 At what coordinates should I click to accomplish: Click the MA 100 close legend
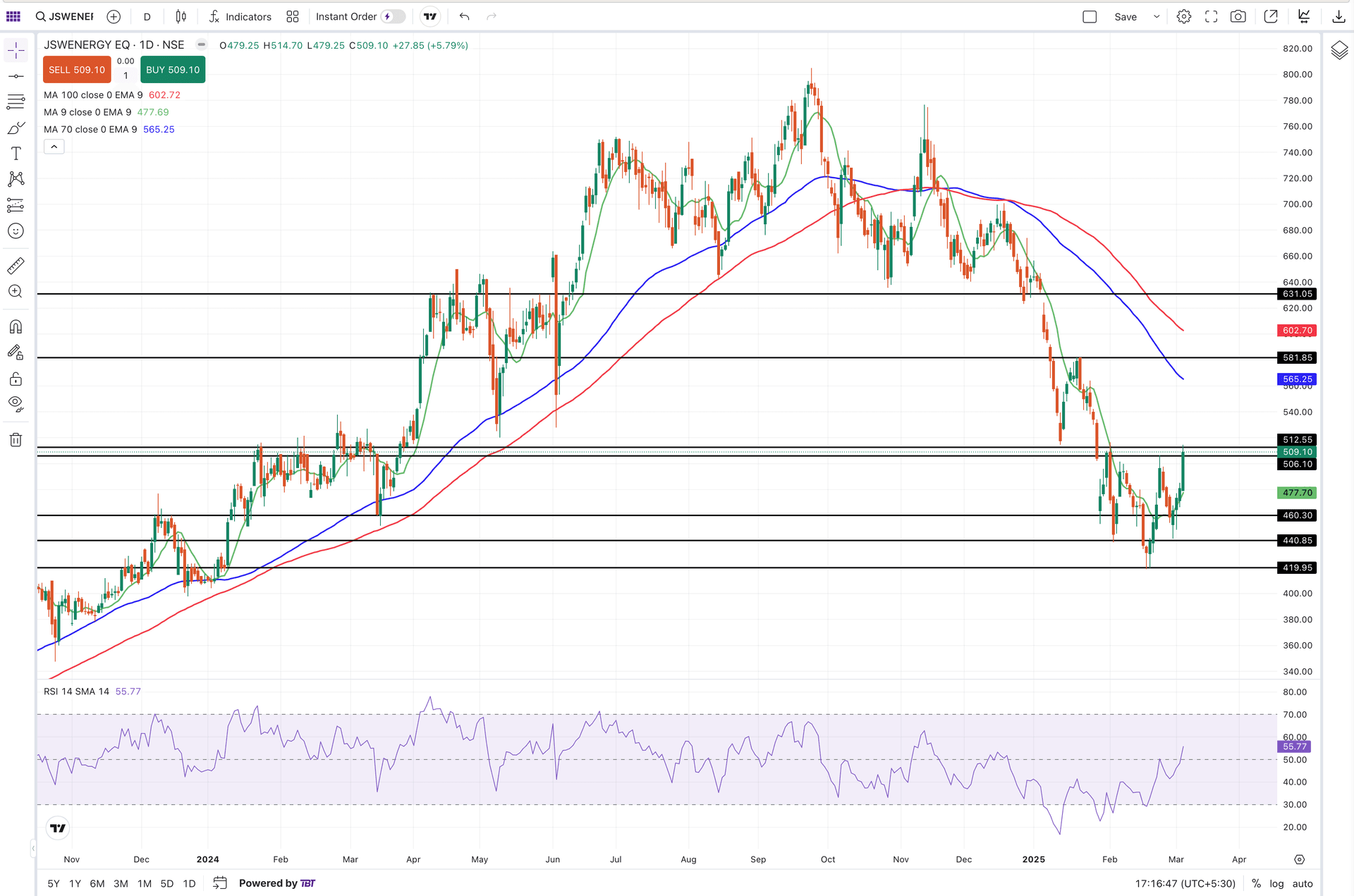click(x=93, y=95)
